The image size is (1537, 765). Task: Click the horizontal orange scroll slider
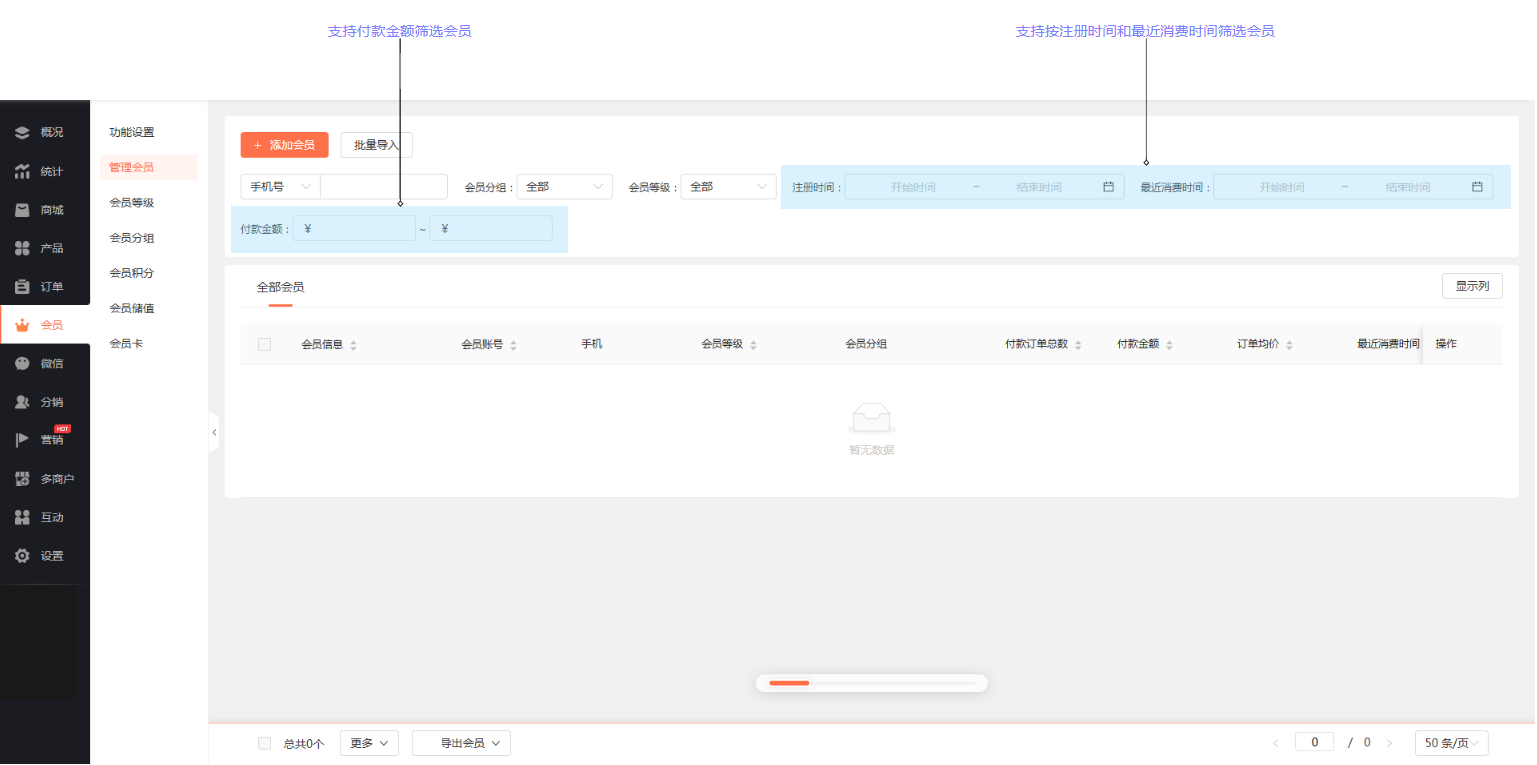click(x=789, y=683)
